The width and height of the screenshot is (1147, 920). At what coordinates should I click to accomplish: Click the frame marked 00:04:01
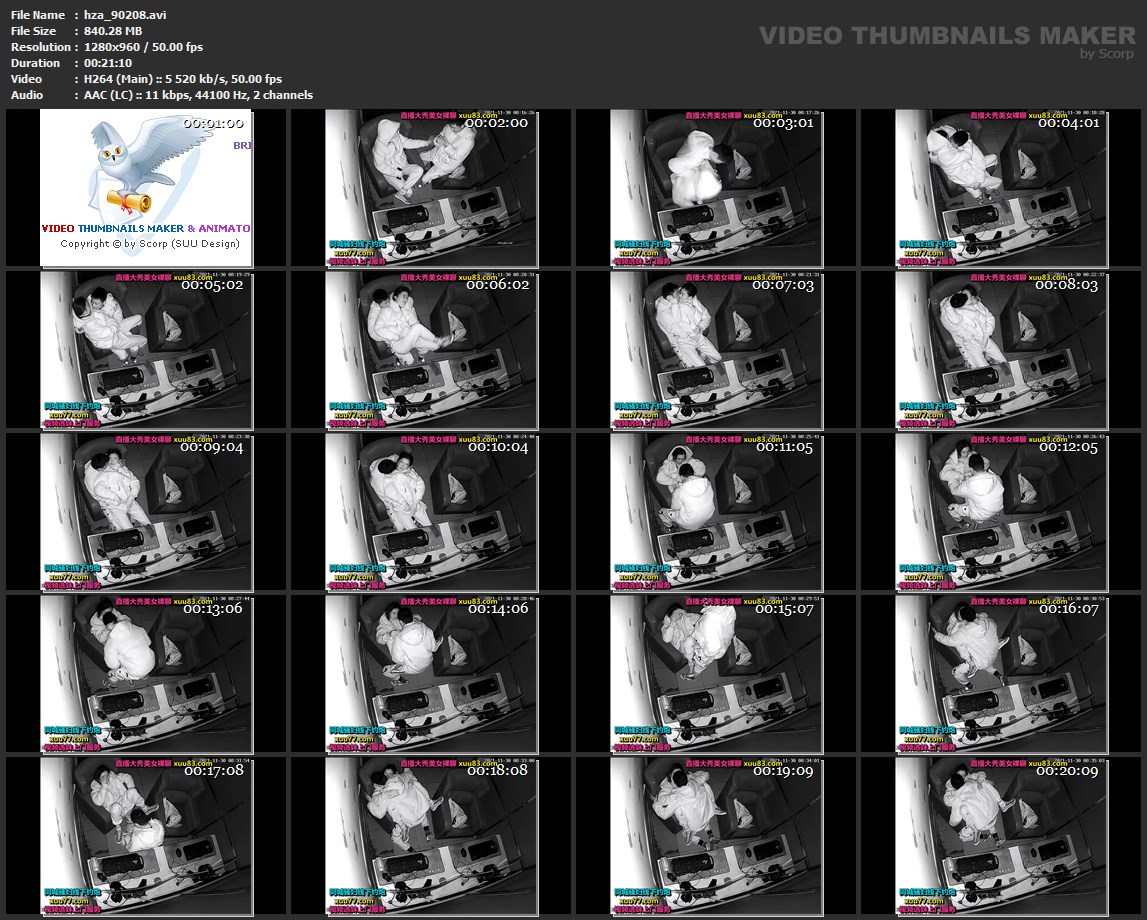tap(1001, 188)
